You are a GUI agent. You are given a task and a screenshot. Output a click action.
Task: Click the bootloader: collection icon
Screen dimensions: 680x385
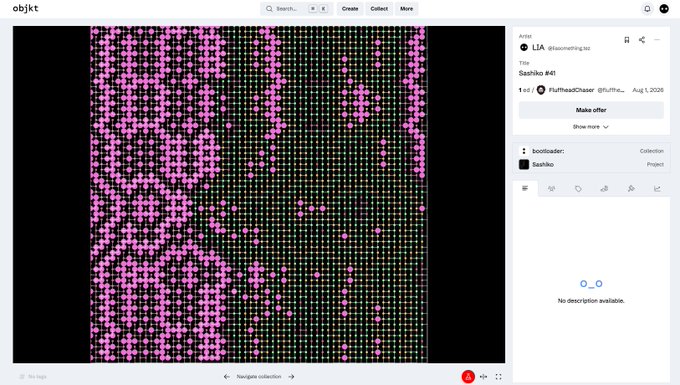click(524, 151)
